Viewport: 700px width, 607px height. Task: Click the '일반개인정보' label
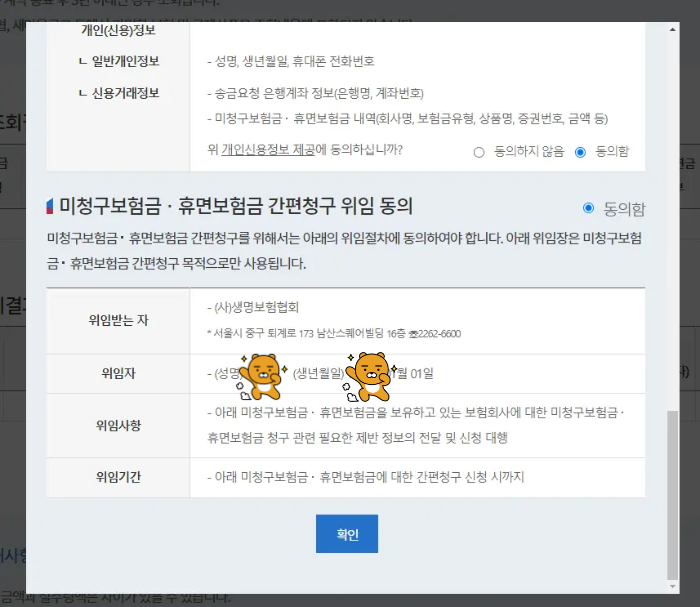[125, 61]
